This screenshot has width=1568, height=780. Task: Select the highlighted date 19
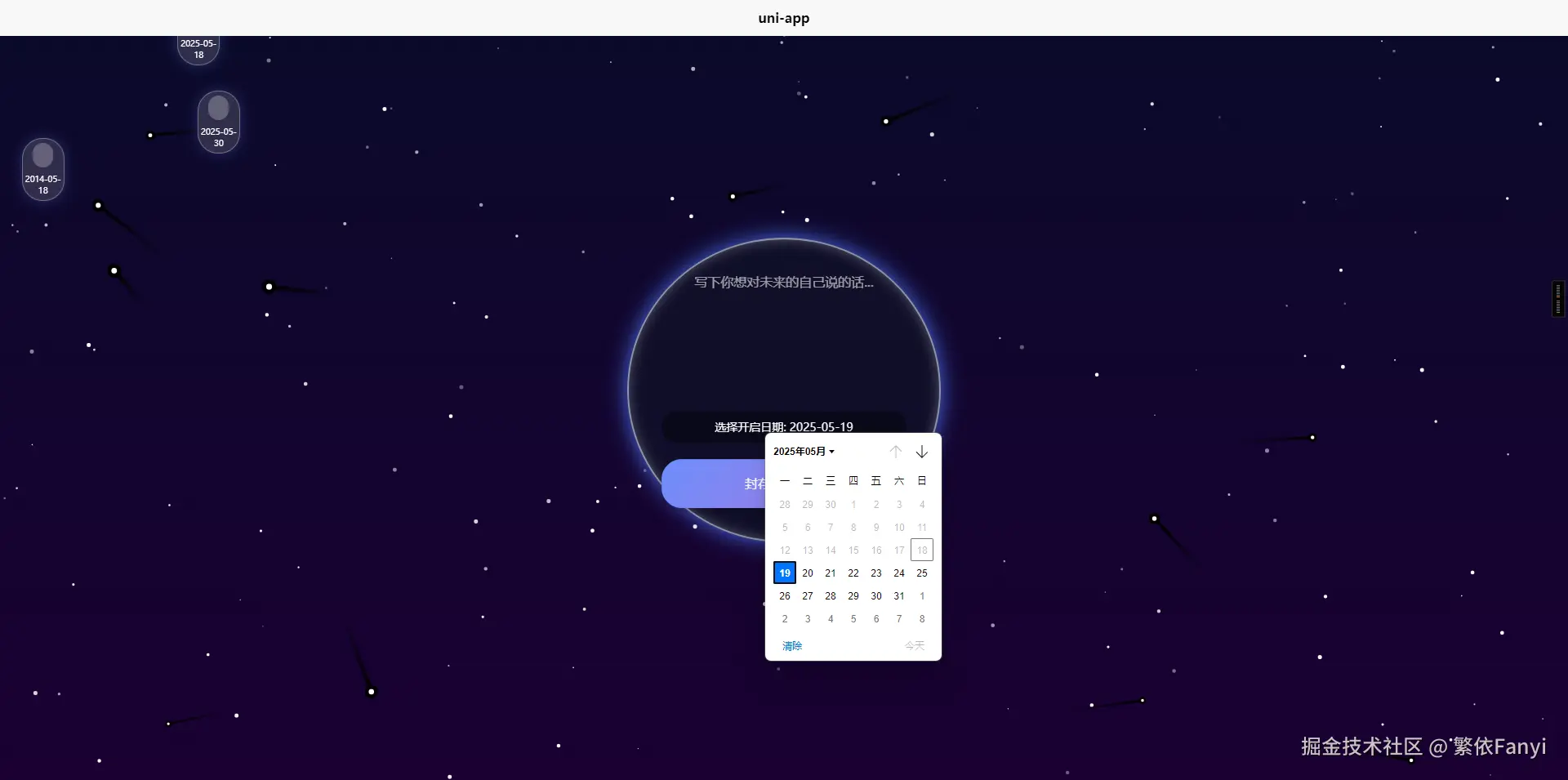[x=785, y=573]
